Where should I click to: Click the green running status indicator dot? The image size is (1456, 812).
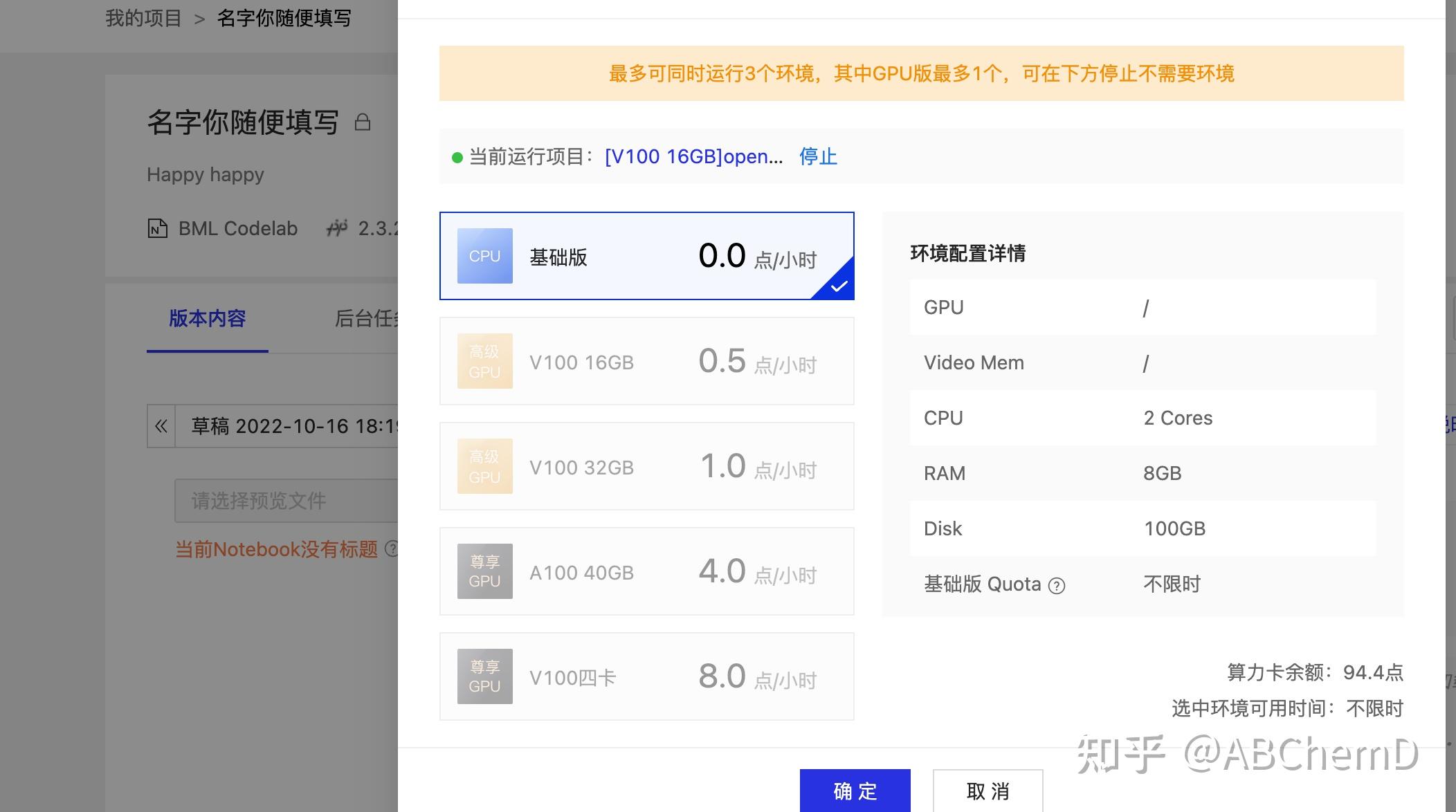click(456, 157)
